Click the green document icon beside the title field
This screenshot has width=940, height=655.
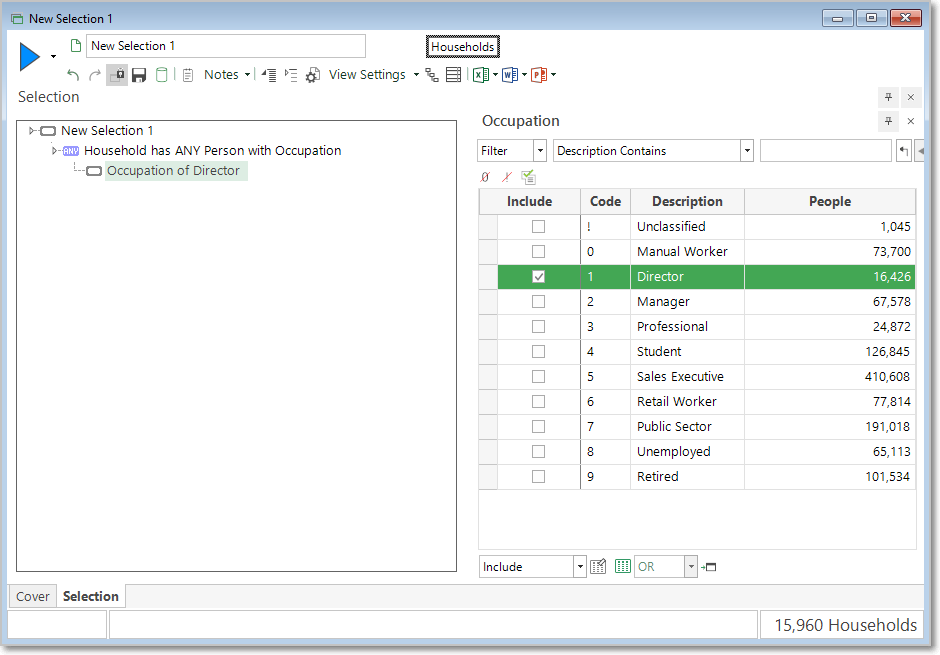76,46
